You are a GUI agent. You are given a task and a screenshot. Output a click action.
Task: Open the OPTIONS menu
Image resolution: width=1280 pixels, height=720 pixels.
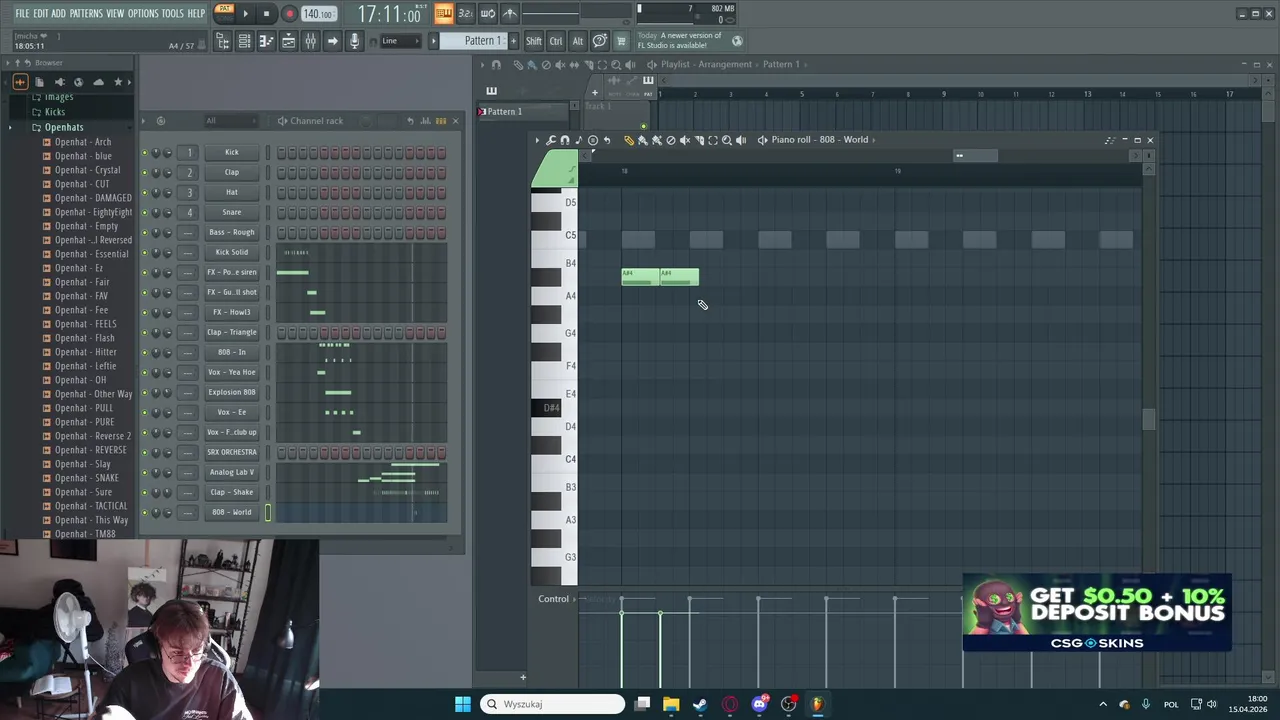[143, 13]
